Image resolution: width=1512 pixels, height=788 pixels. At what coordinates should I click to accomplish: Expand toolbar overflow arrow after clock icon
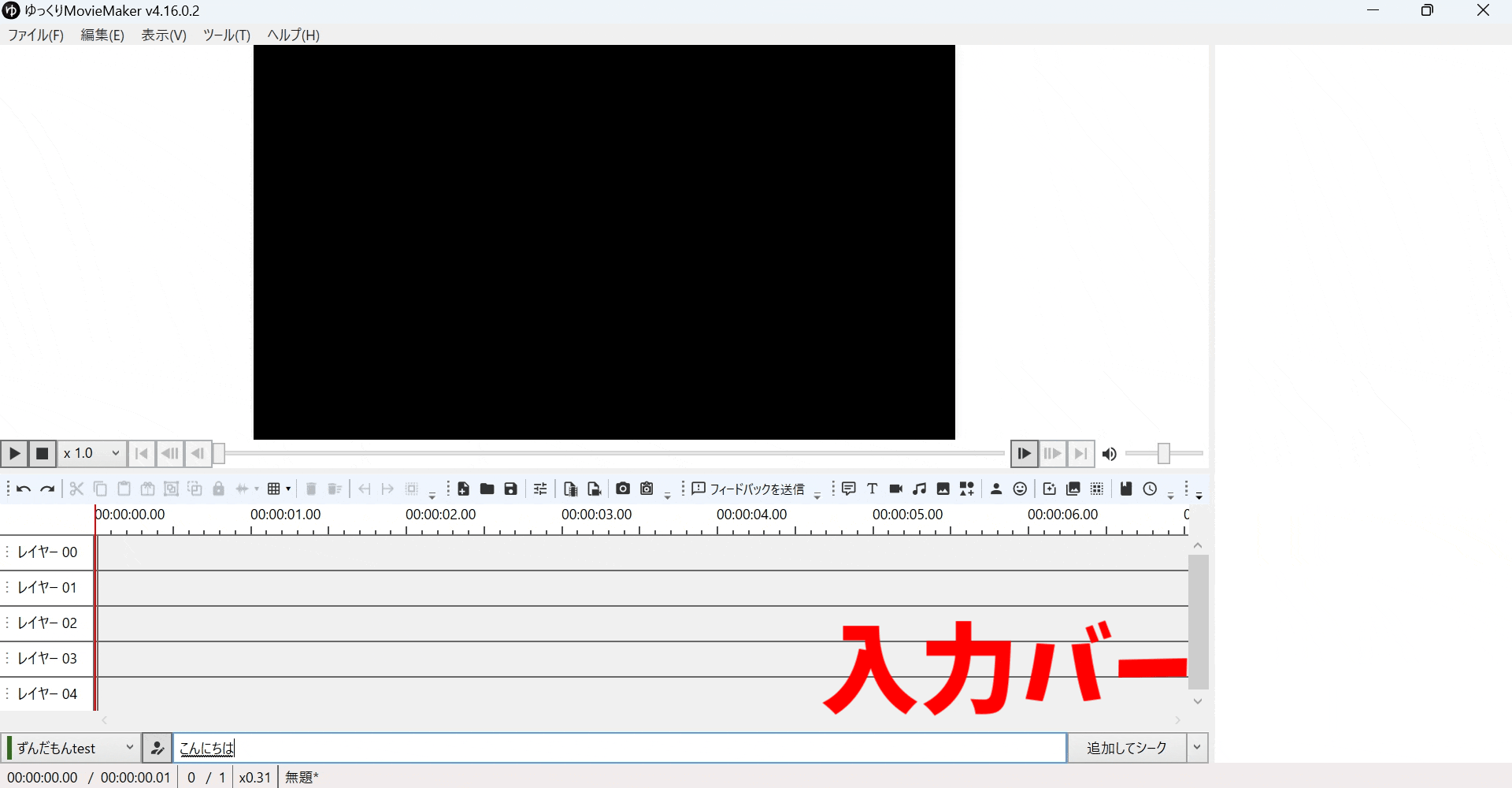tap(1171, 495)
